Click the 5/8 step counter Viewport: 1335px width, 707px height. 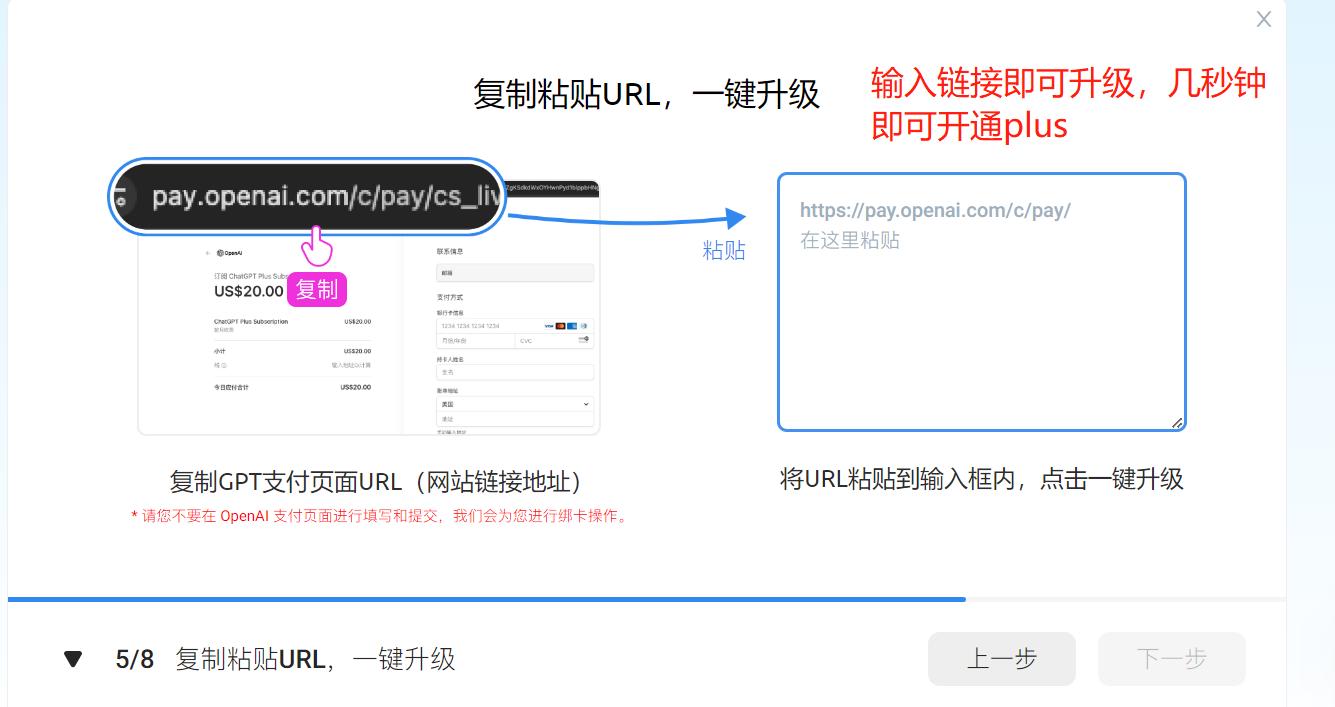135,659
